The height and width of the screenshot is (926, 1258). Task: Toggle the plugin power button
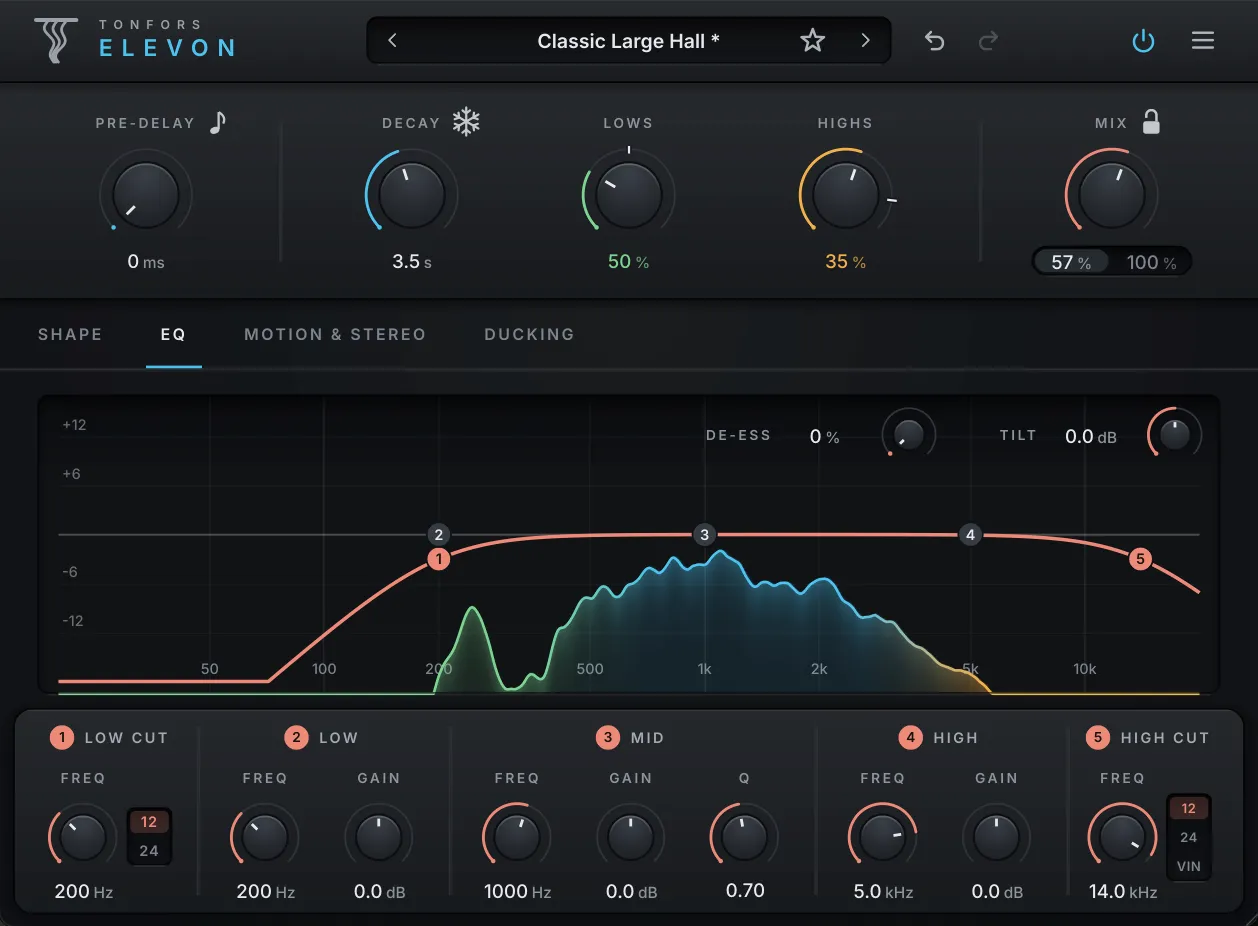pos(1143,41)
